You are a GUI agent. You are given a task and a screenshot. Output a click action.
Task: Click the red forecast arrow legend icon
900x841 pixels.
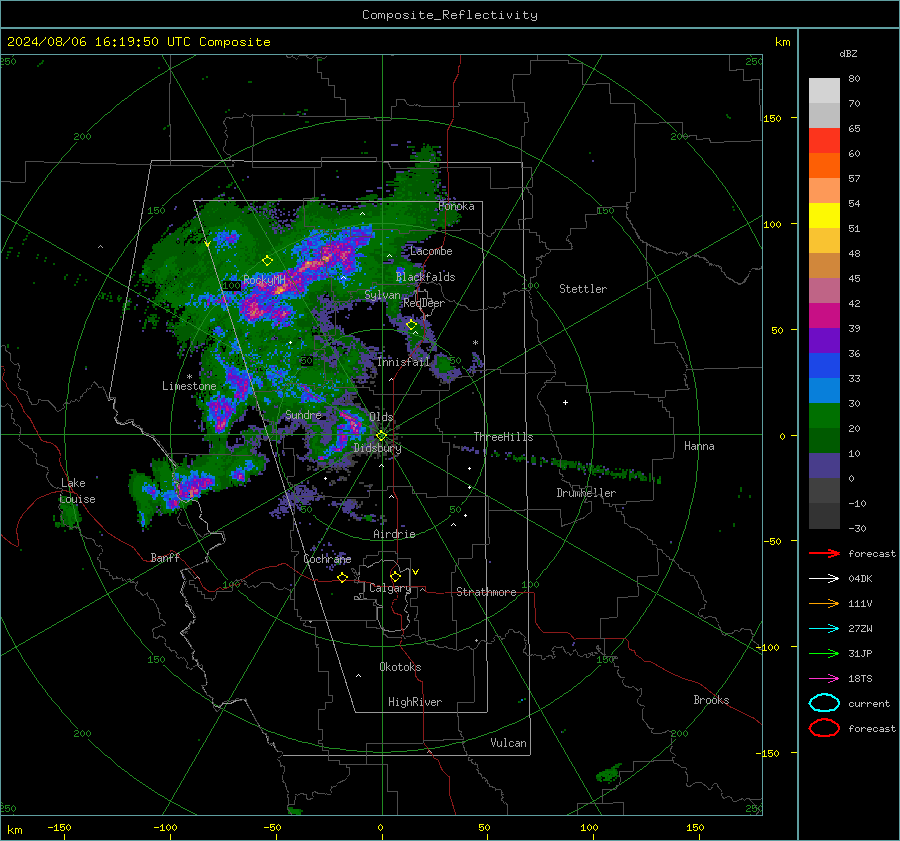pos(824,553)
